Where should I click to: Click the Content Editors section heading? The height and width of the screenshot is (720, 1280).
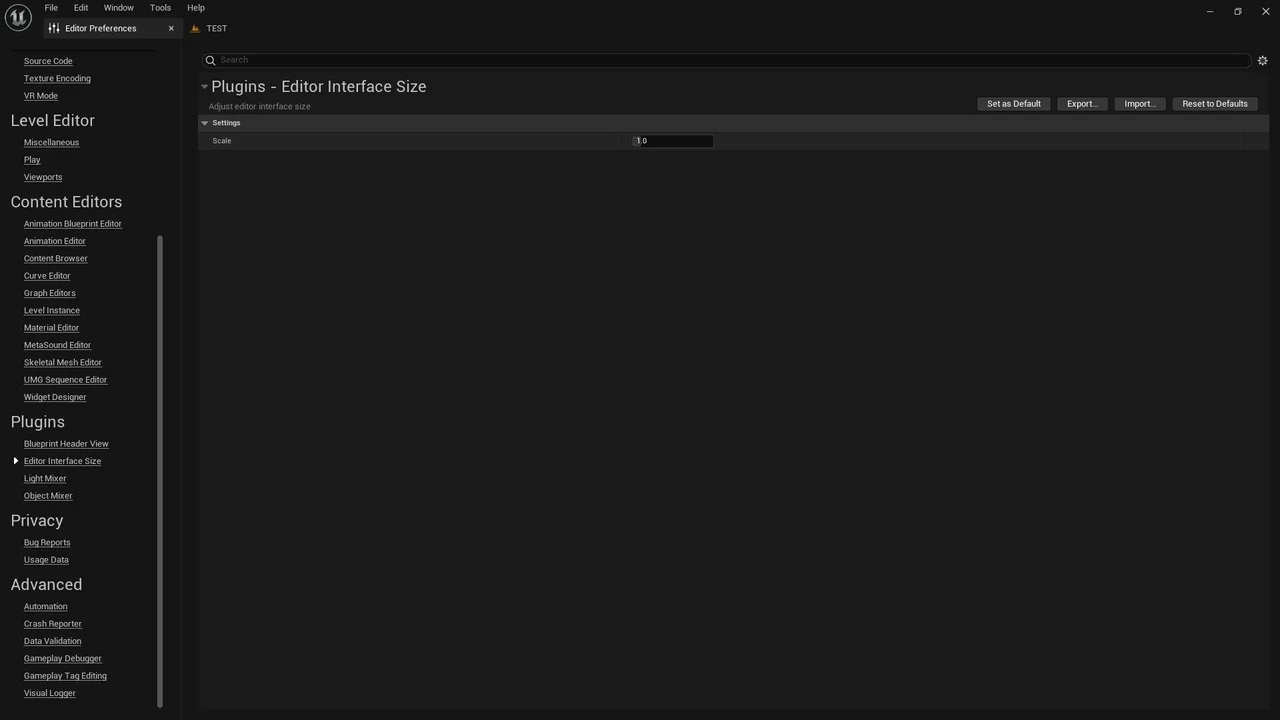click(x=66, y=202)
